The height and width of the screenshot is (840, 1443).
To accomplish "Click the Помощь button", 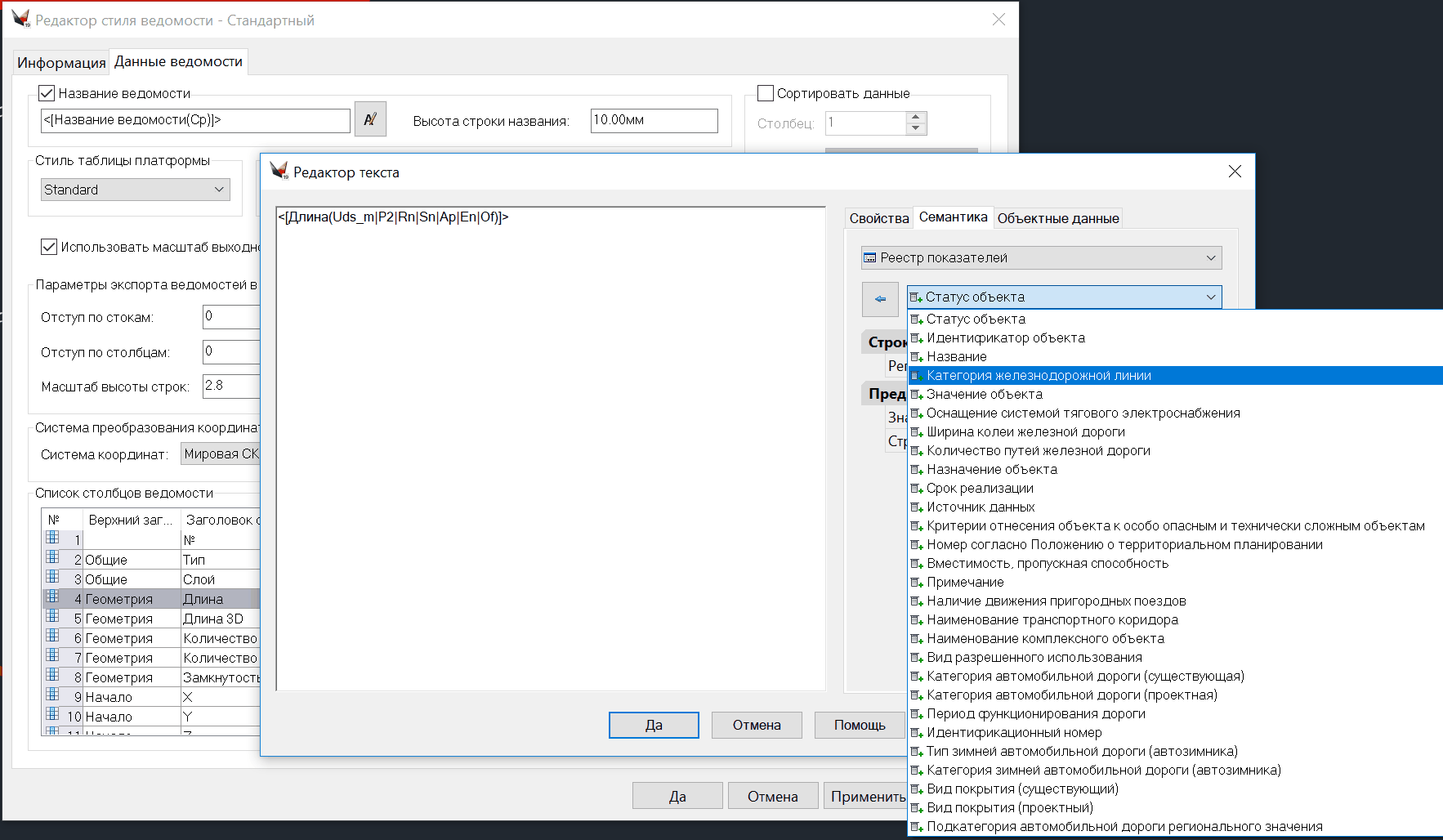I will click(859, 725).
